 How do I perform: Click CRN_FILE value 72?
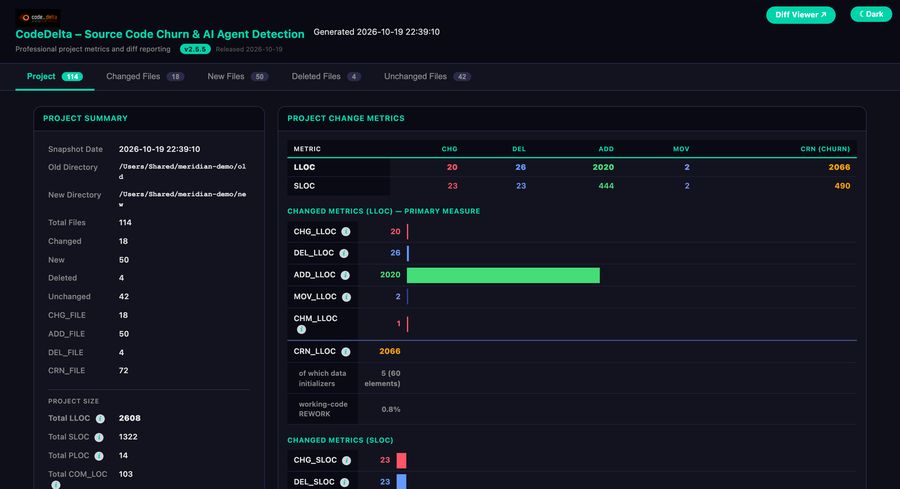coord(123,371)
